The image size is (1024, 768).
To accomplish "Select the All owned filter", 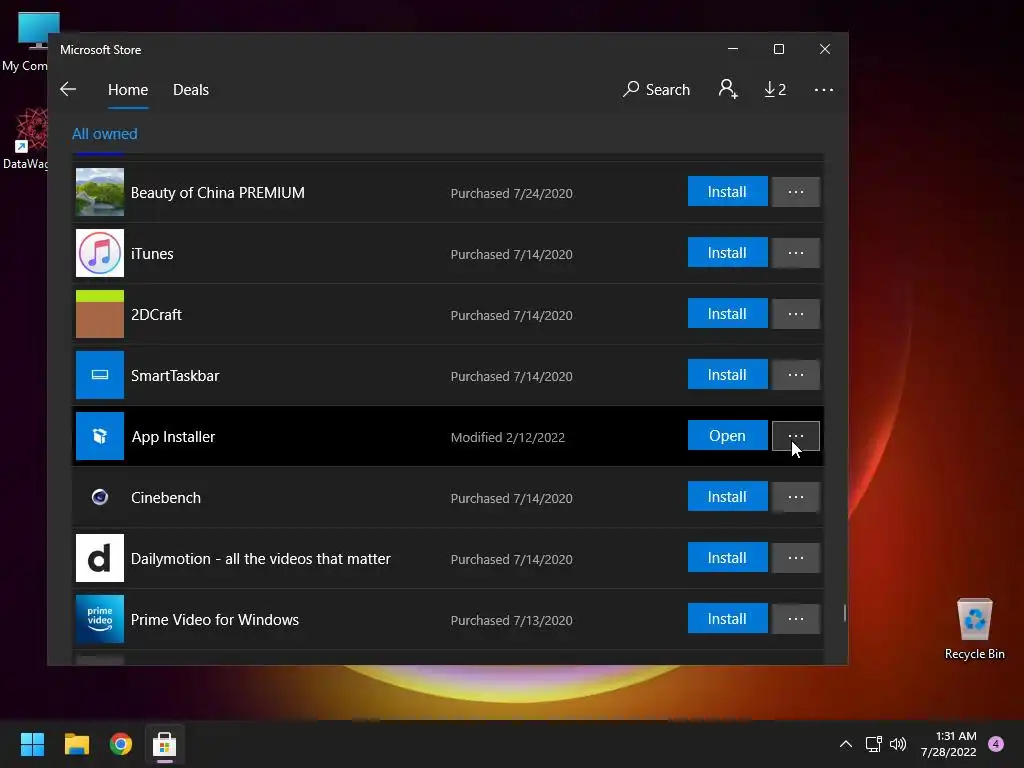I will click(x=104, y=134).
